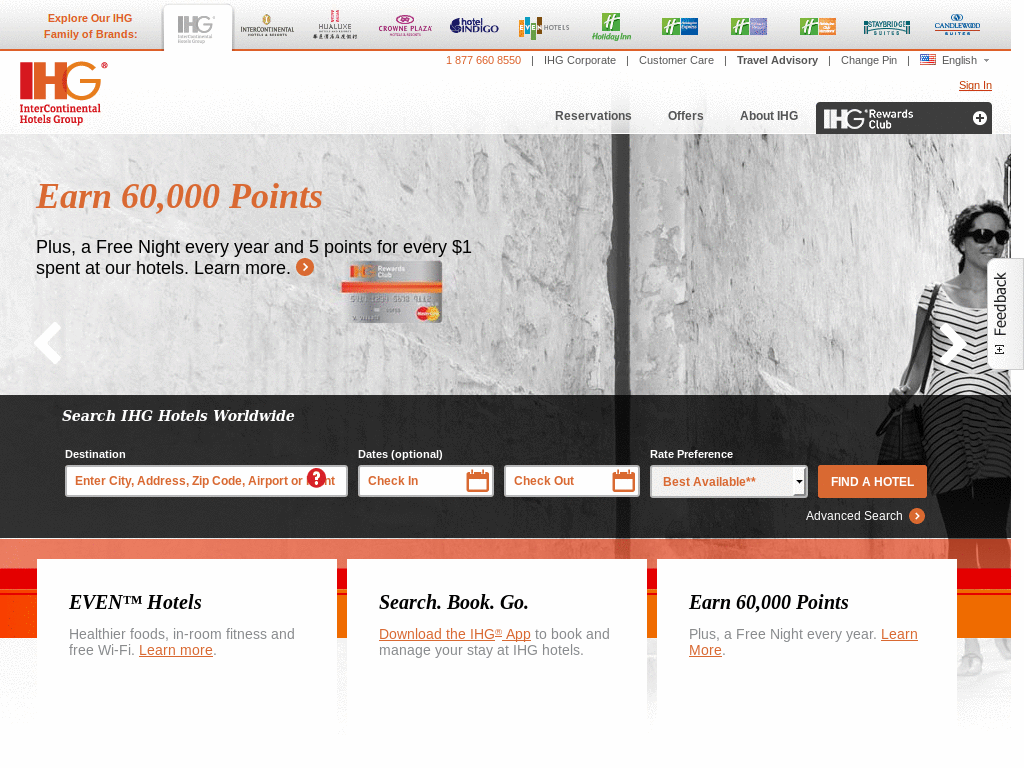Screen dimensions: 1024x768
Task: Open the Holiday Inn Resort purple logo
Action: [x=749, y=27]
